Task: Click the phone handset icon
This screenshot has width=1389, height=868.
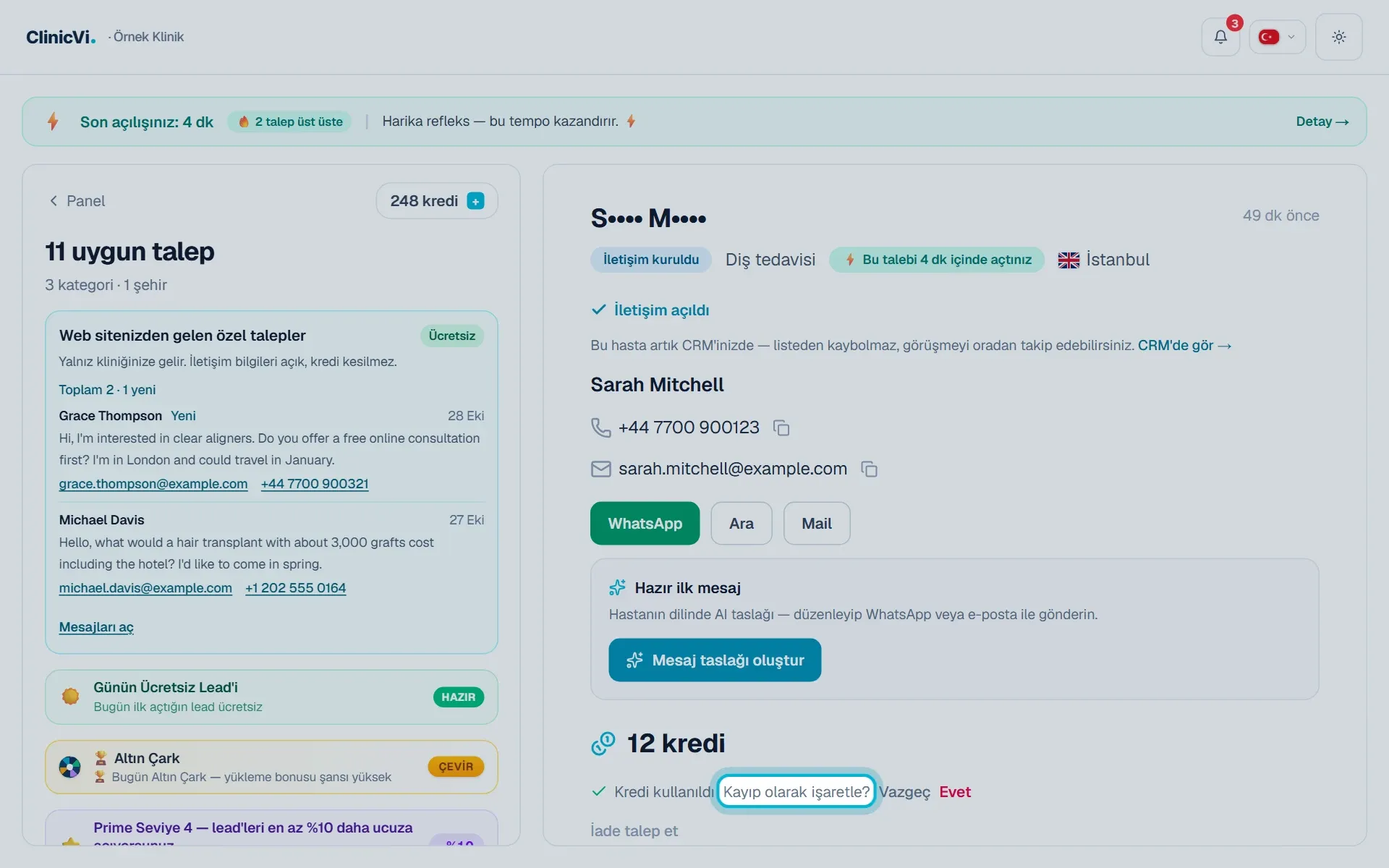Action: 600,427
